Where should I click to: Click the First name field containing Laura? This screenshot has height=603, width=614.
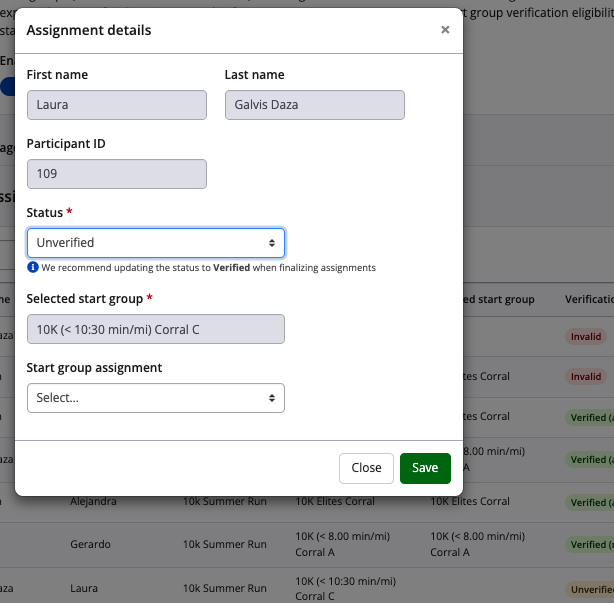116,106
